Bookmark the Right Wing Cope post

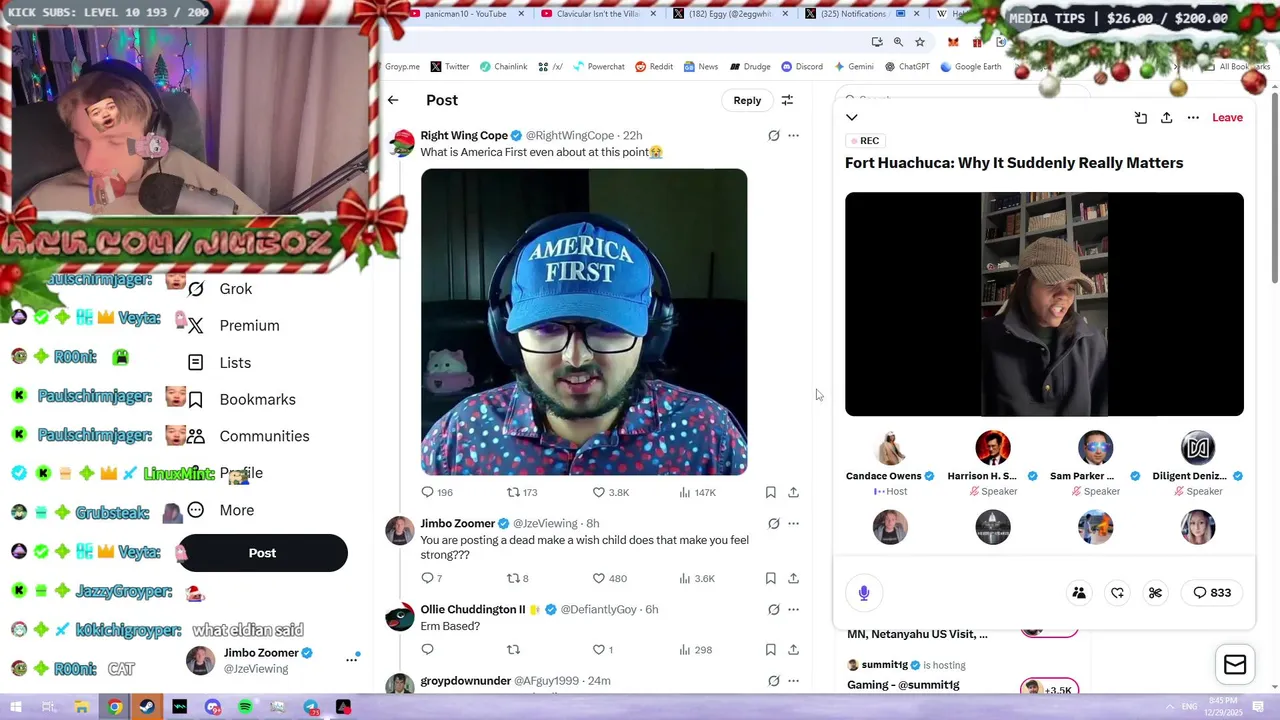[770, 492]
